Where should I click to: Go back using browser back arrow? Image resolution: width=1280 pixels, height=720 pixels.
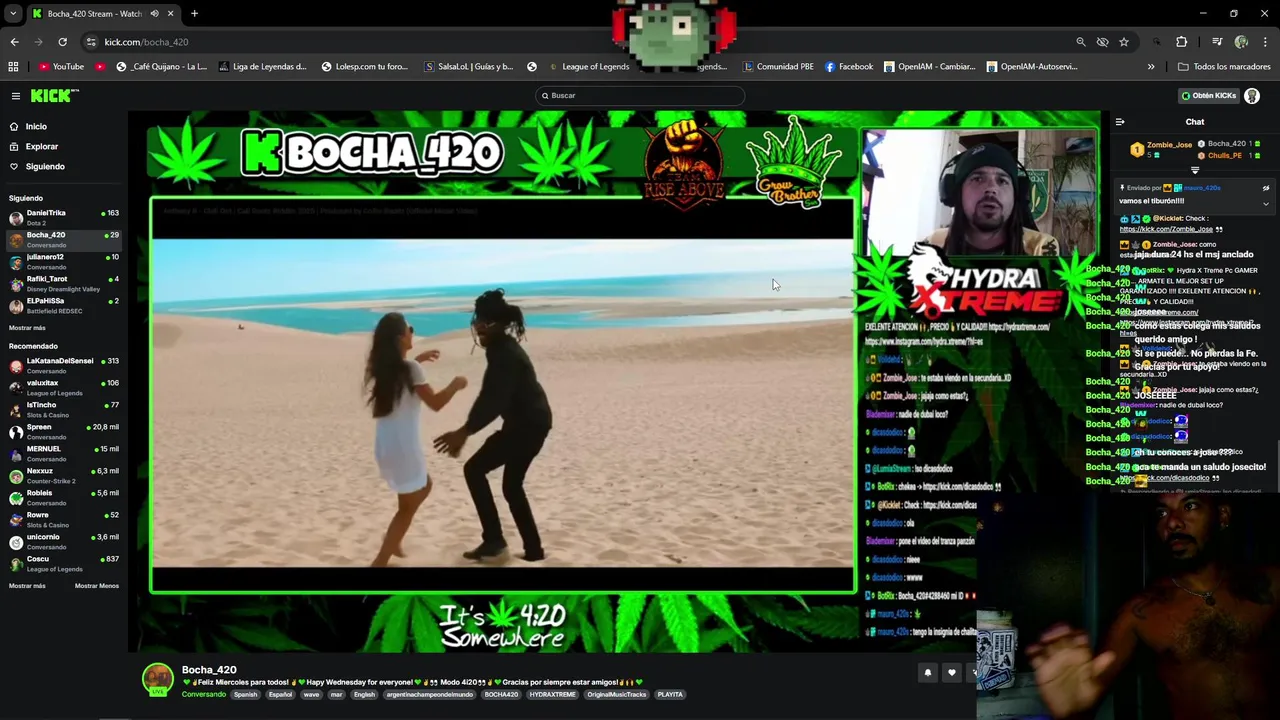point(14,42)
